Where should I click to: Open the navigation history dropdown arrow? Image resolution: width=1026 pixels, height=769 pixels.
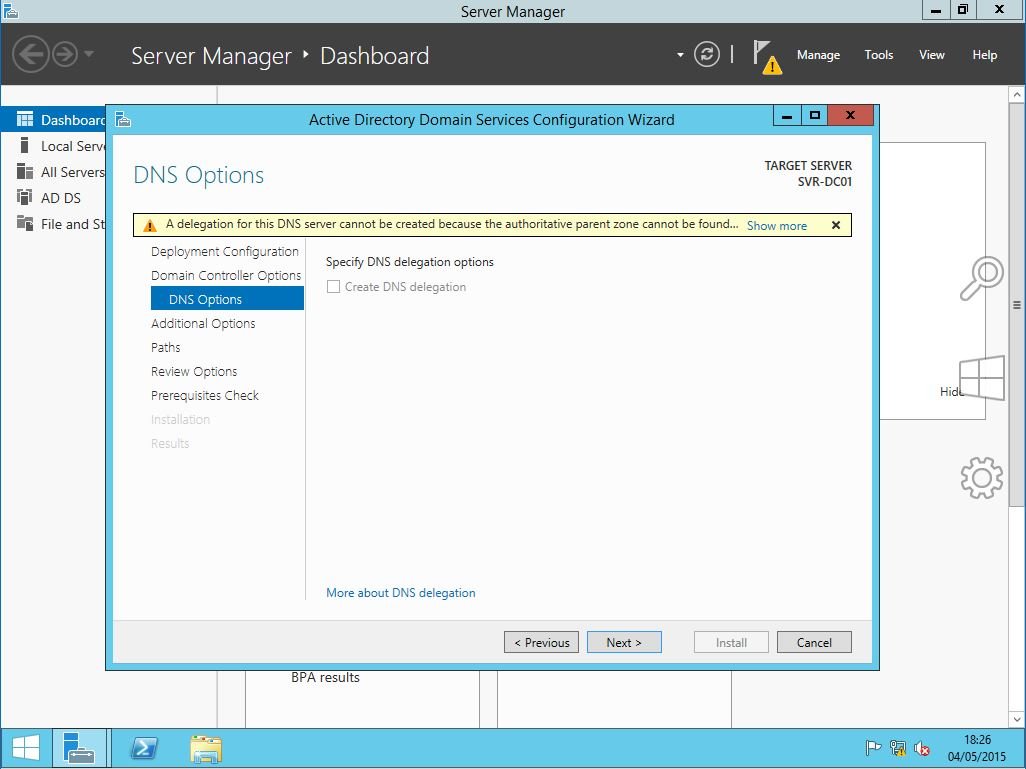tap(89, 54)
